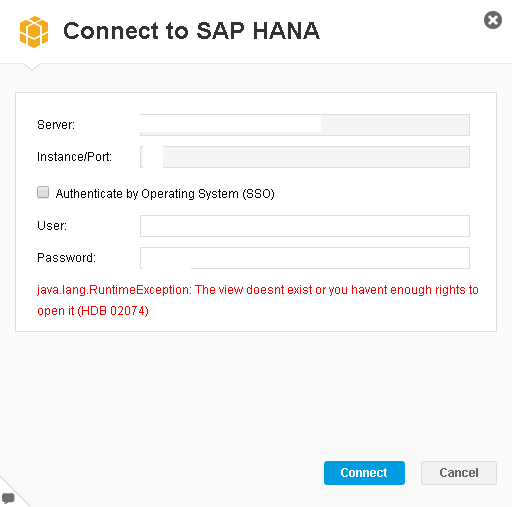512x507 pixels.
Task: Click the User: field label
Action: [x=52, y=226]
